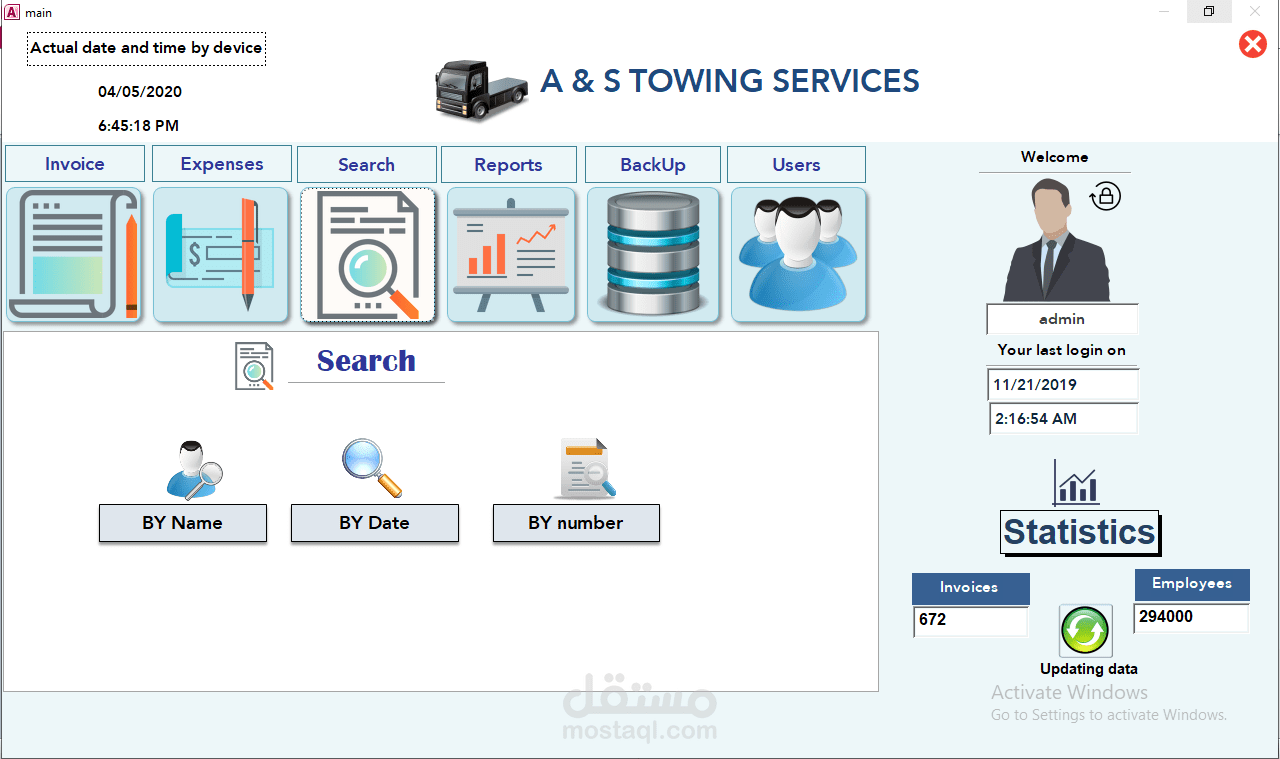Screen dimensions: 1280x759
Task: Click the Welcome text
Action: pos(1055,157)
